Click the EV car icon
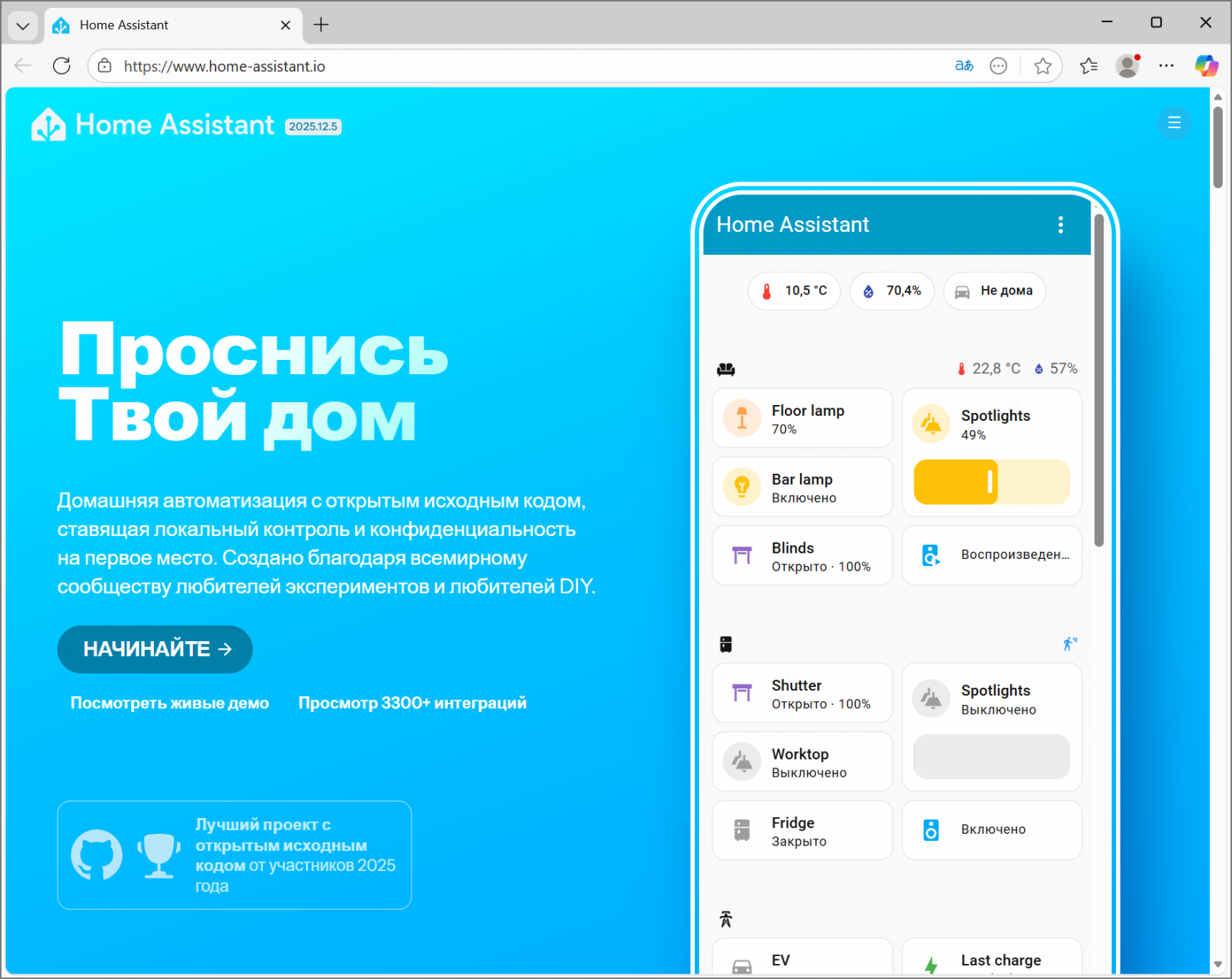Viewport: 1232px width, 979px height. click(x=742, y=965)
